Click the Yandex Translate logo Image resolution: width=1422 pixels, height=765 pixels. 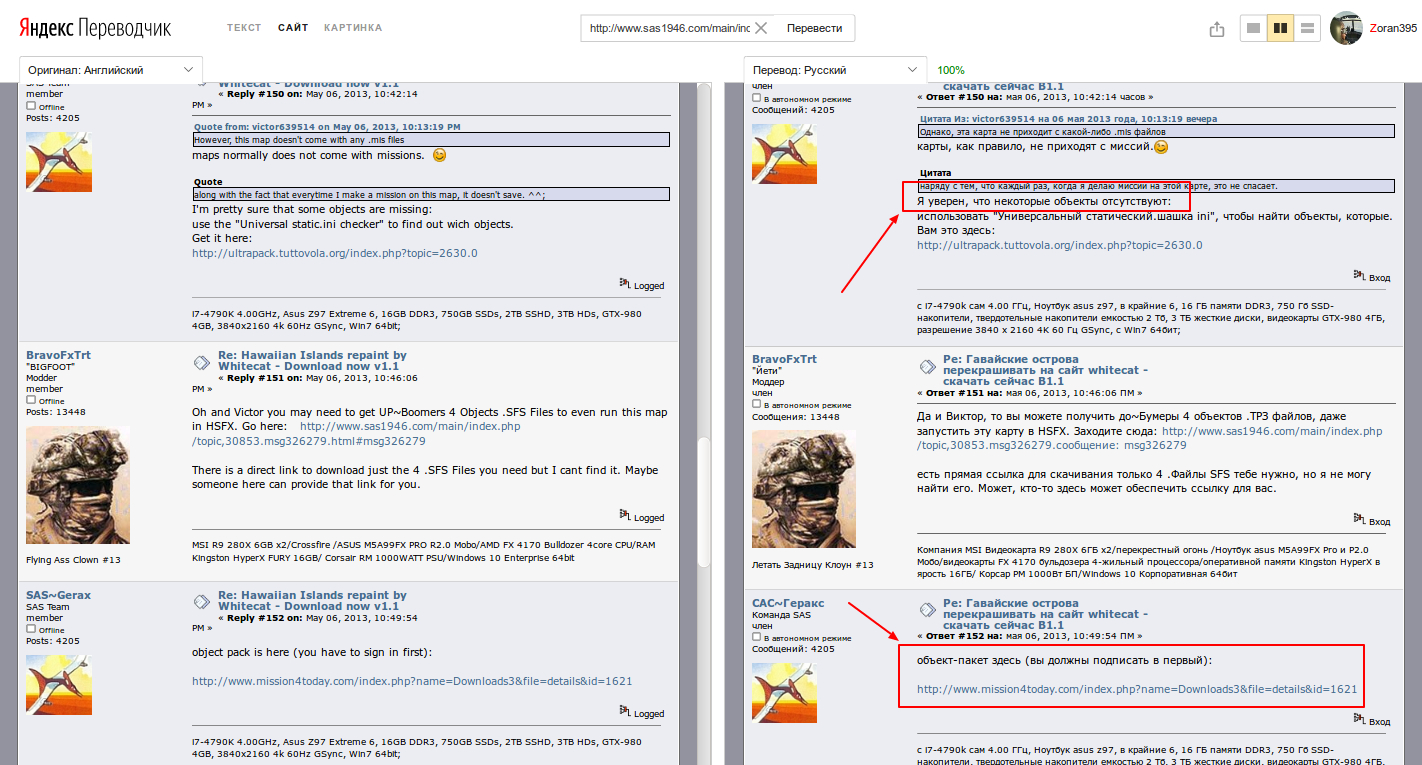pyautogui.click(x=95, y=28)
